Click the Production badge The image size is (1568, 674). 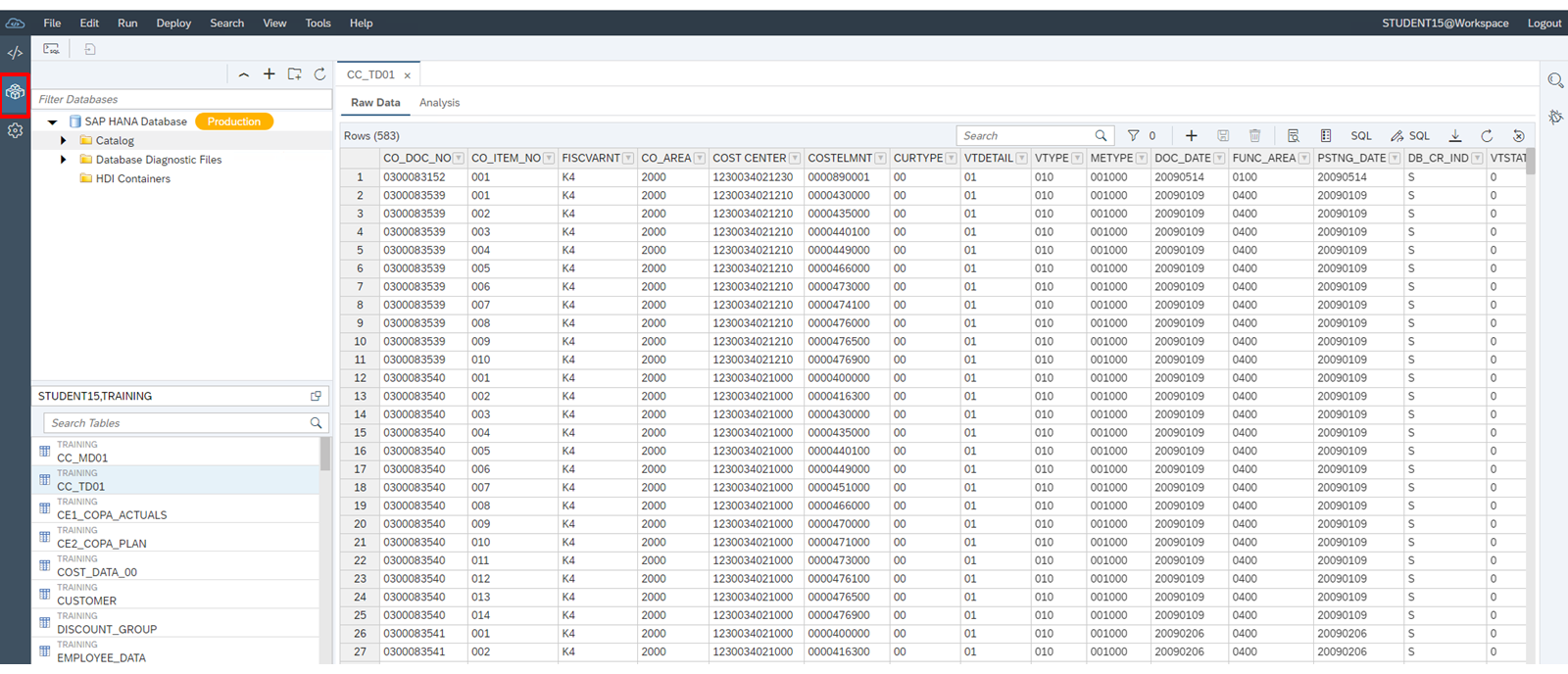[x=234, y=121]
